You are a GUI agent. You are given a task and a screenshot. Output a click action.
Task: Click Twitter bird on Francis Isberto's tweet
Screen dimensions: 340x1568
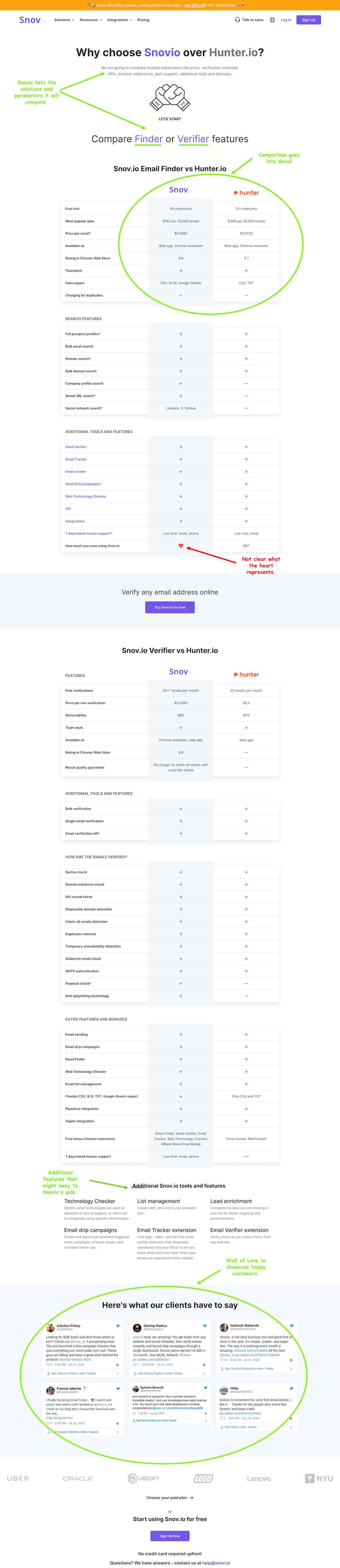[118, 1388]
